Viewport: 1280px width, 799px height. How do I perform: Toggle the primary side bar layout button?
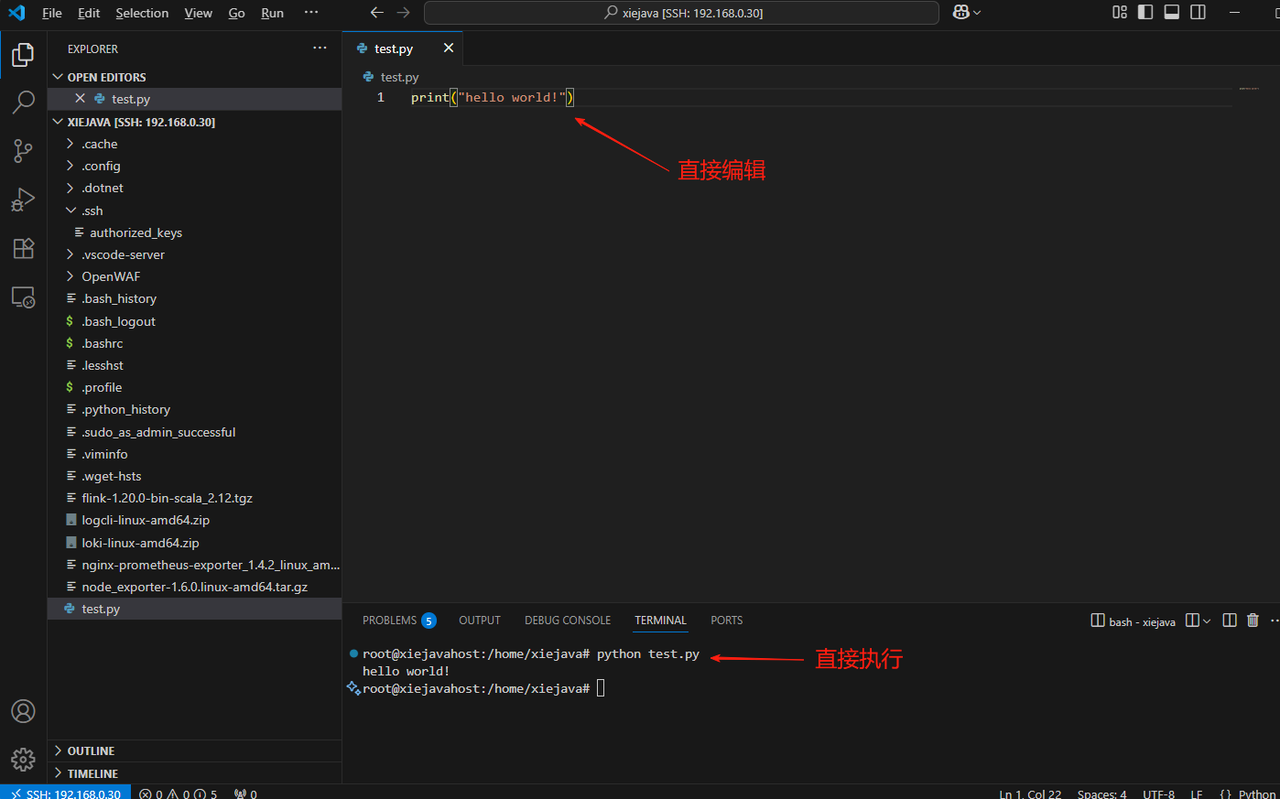(1145, 13)
